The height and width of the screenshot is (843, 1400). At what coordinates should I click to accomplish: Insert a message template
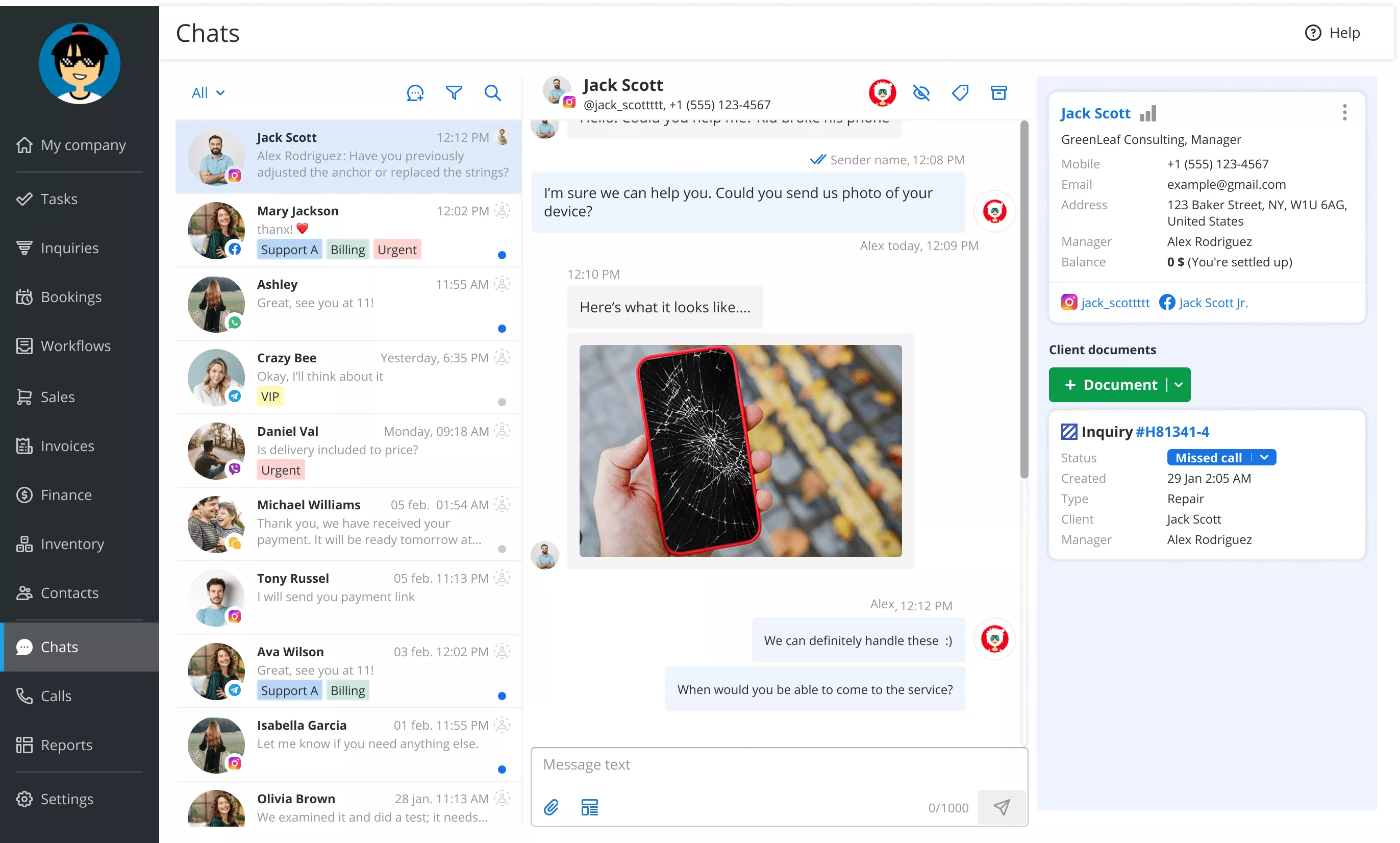click(589, 807)
